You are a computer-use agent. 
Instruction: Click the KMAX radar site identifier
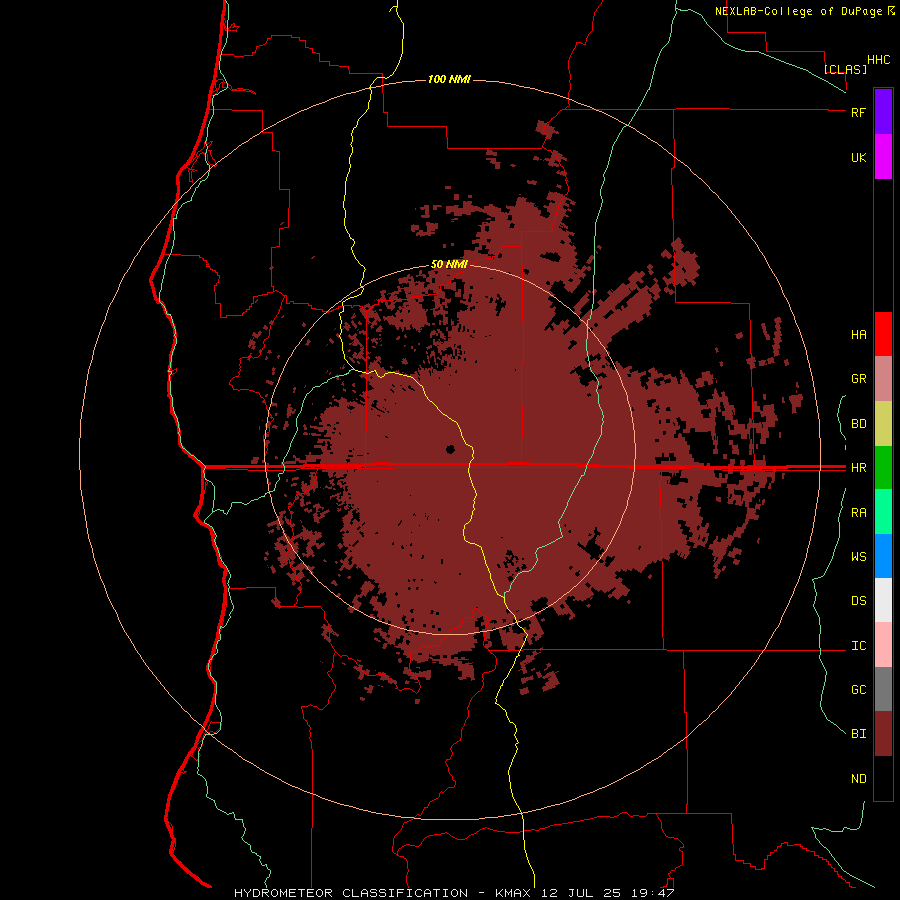pyautogui.click(x=513, y=893)
